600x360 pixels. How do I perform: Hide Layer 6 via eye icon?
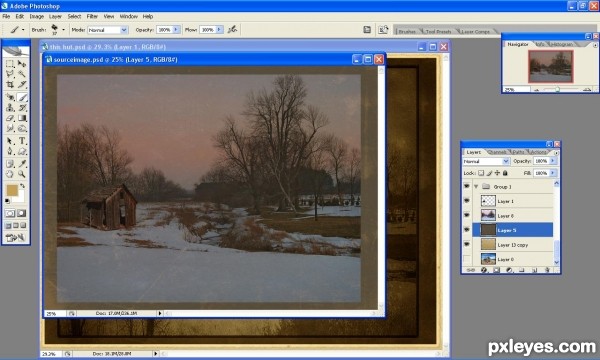466,215
